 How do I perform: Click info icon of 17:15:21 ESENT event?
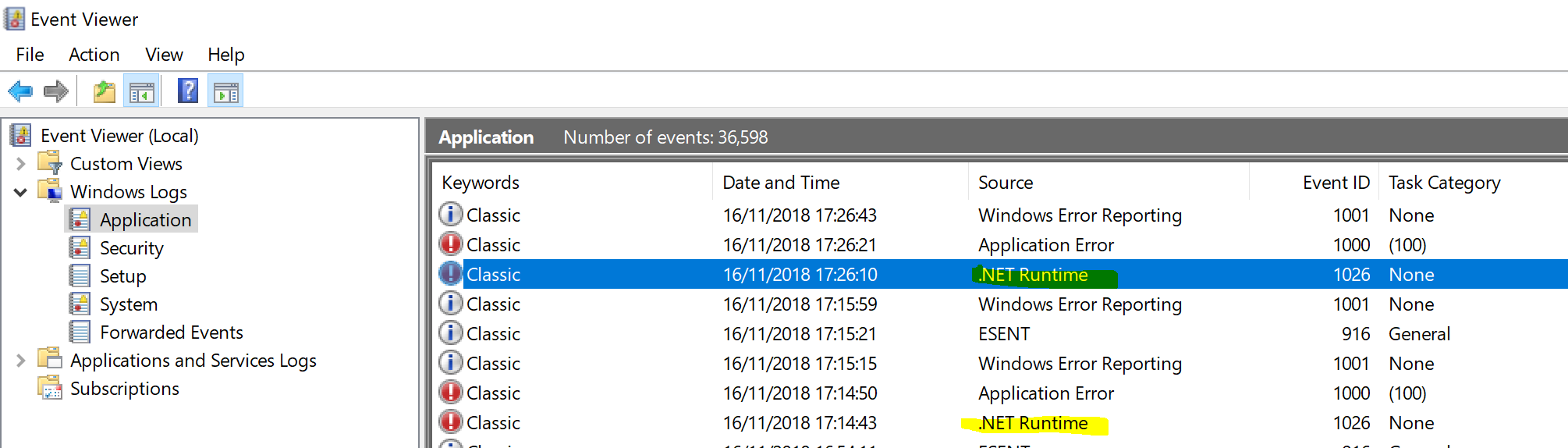(x=450, y=332)
